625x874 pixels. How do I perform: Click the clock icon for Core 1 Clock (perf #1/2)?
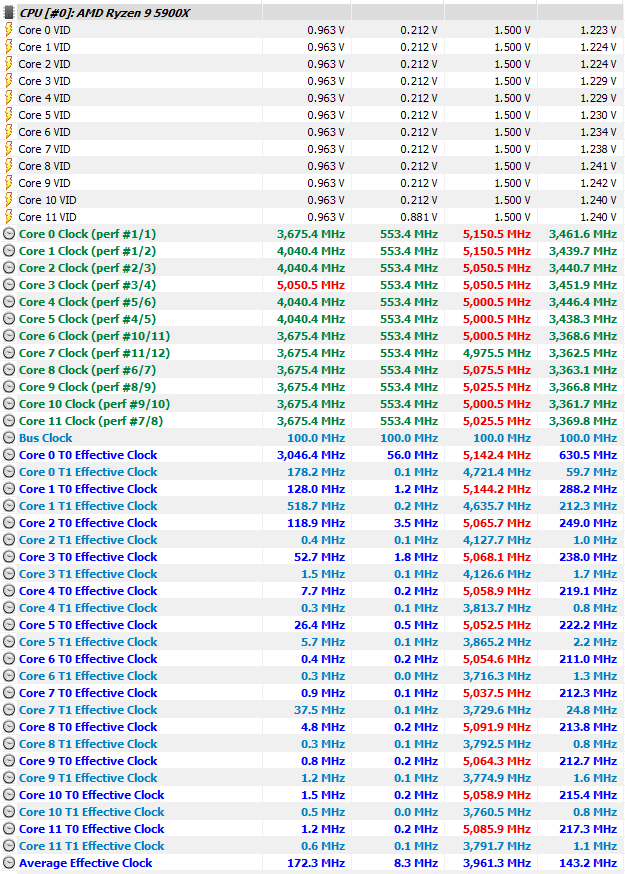(x=9, y=251)
